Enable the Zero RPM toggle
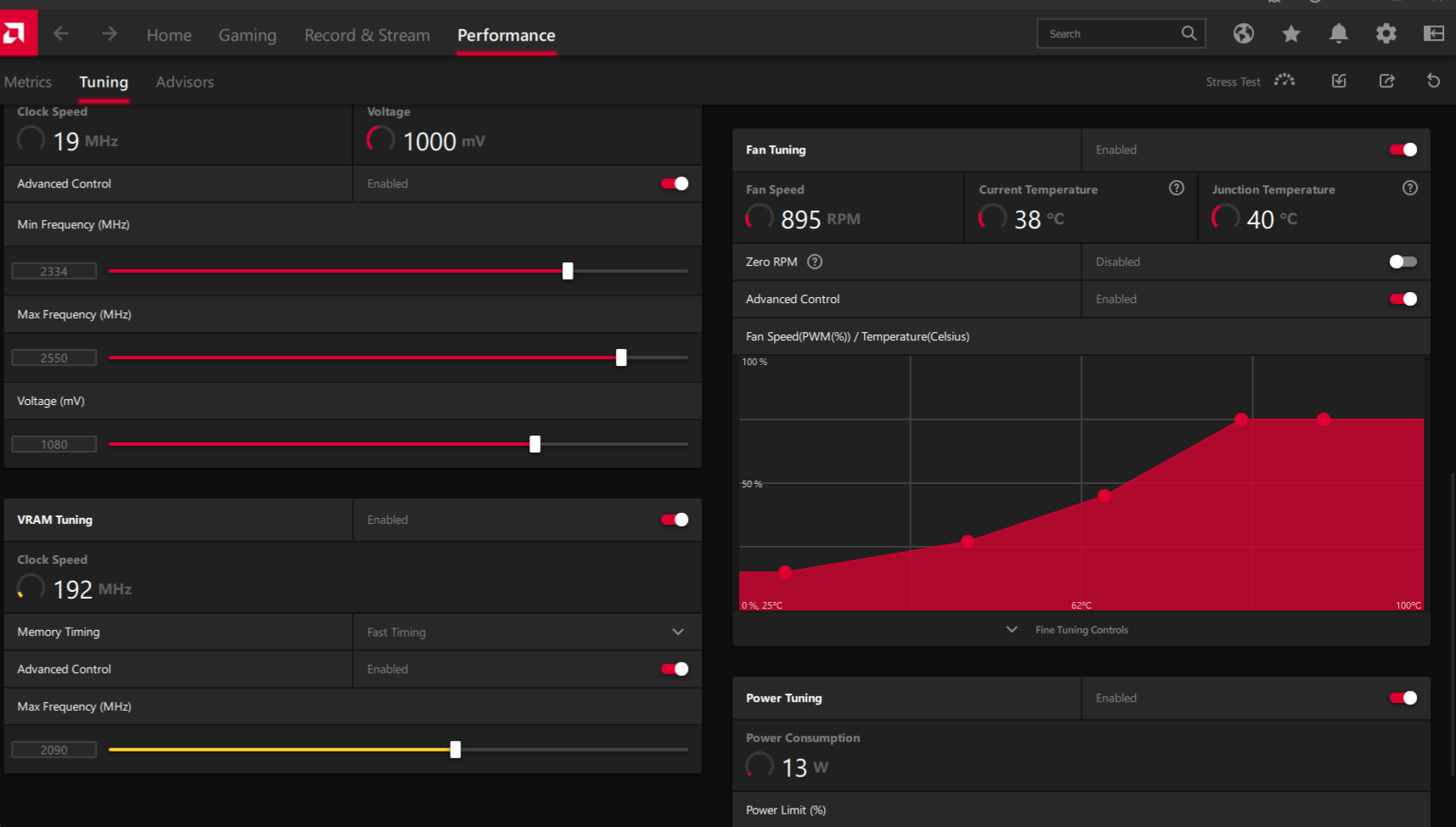This screenshot has height=827, width=1456. tap(1402, 262)
